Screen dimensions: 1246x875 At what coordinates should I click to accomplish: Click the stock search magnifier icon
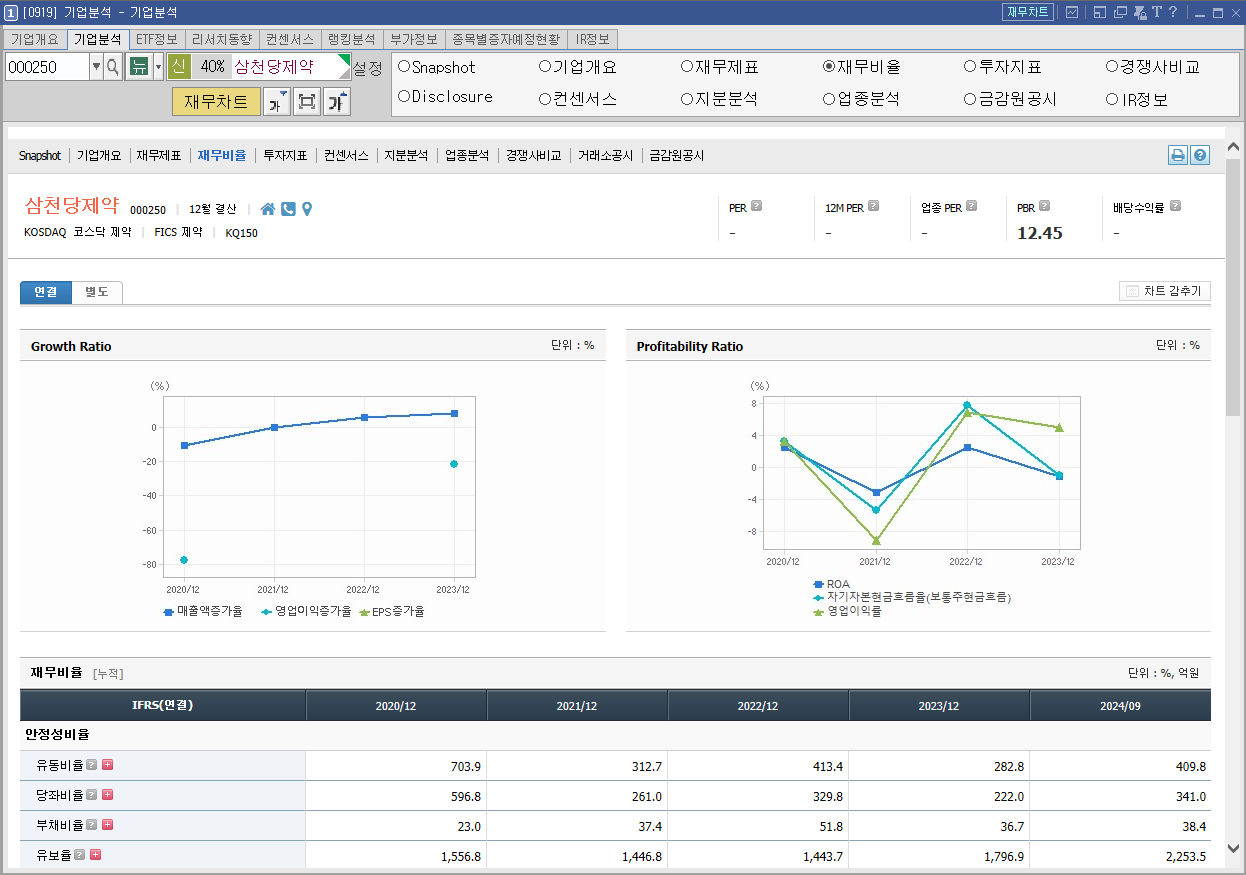(x=113, y=67)
